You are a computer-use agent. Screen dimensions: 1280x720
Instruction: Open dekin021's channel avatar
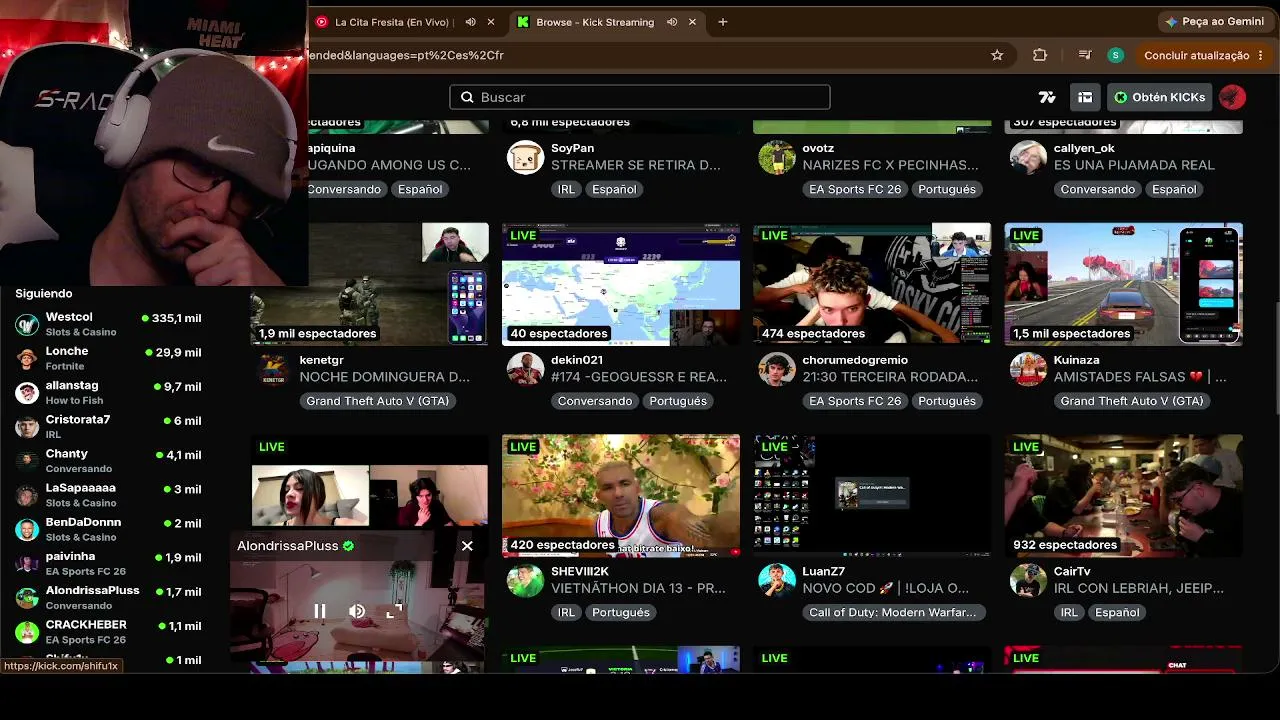(x=525, y=368)
